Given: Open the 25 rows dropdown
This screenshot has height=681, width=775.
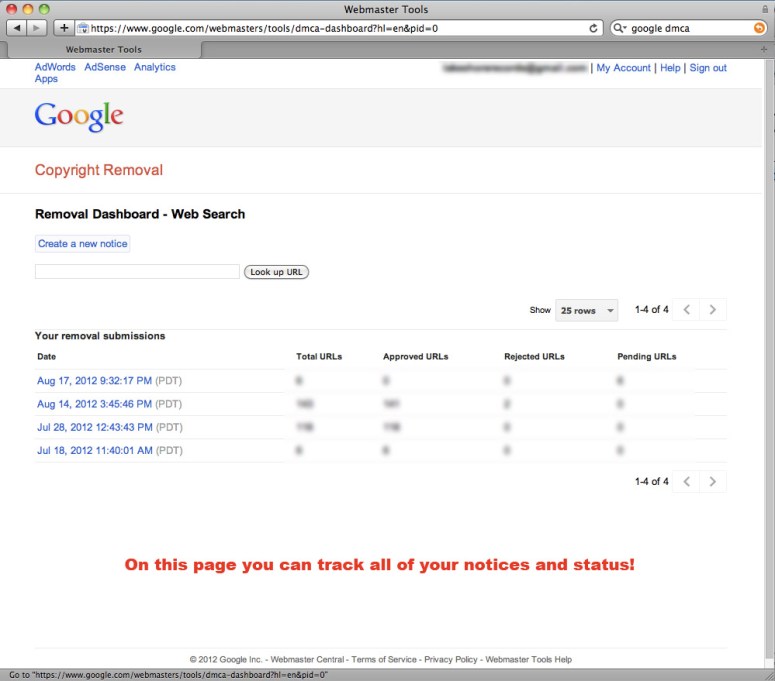Looking at the screenshot, I should [x=586, y=310].
